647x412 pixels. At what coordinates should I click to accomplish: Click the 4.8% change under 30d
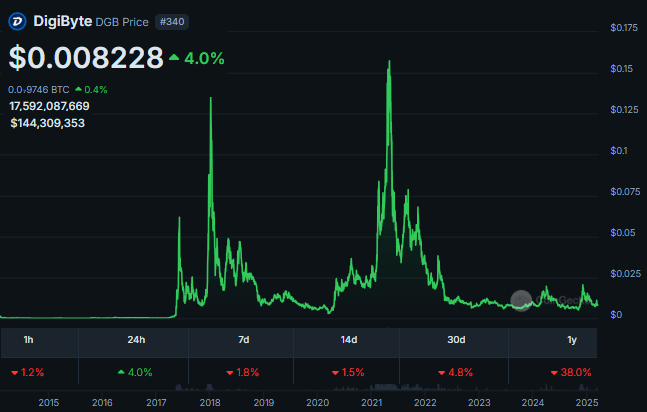click(x=456, y=372)
